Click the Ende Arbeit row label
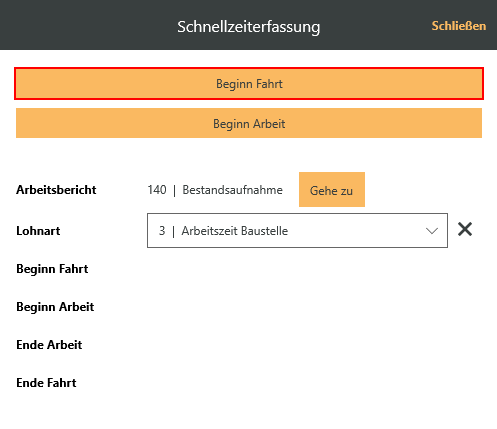497x429 pixels. (x=49, y=345)
